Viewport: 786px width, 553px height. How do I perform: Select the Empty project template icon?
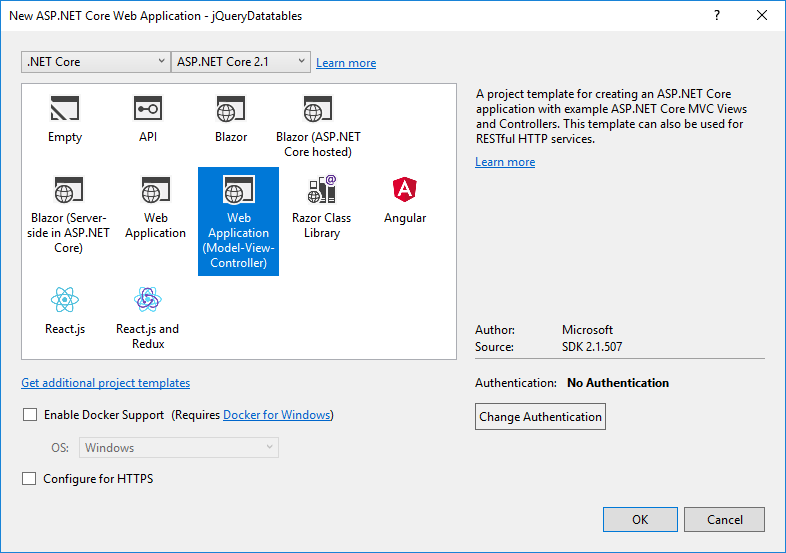[65, 109]
